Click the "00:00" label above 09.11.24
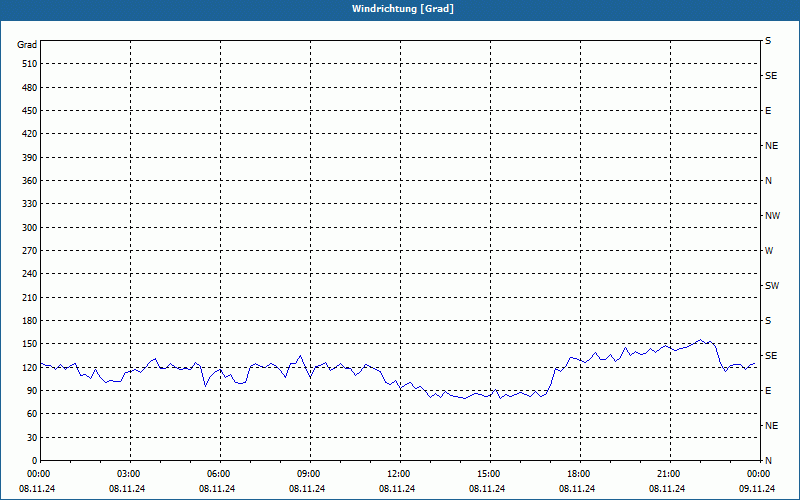 pos(758,474)
